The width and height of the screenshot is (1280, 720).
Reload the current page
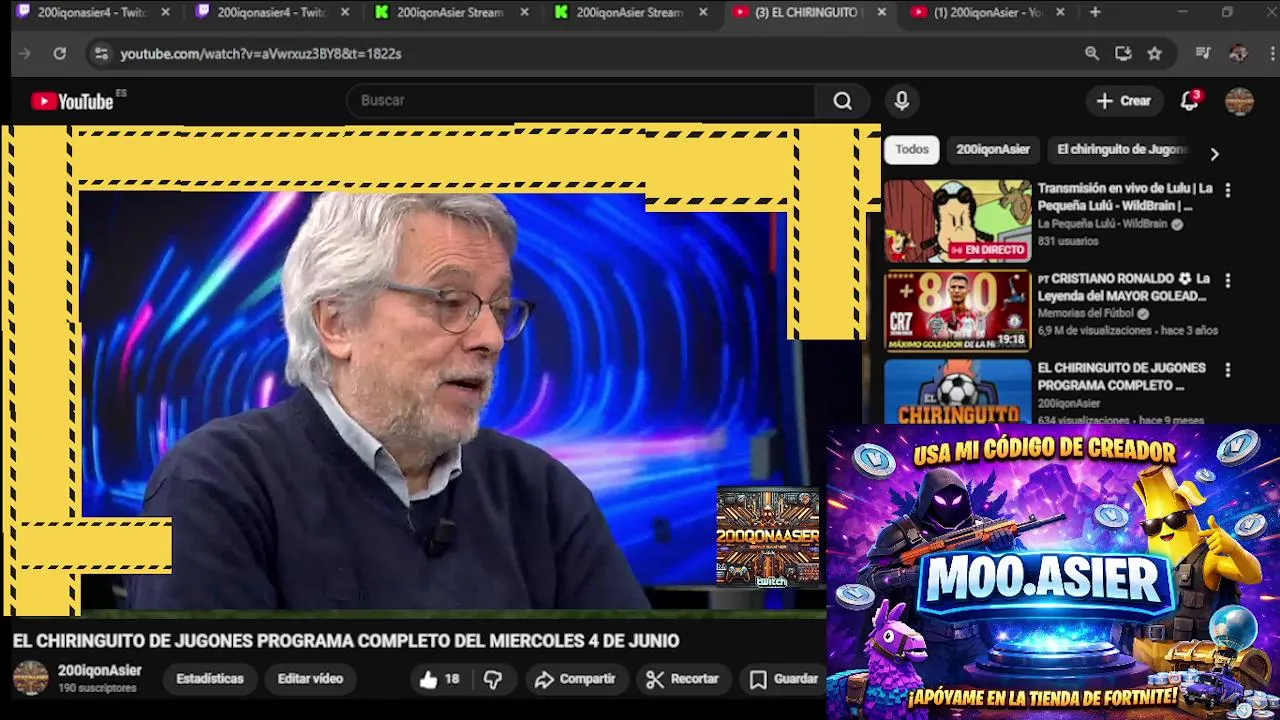point(59,54)
